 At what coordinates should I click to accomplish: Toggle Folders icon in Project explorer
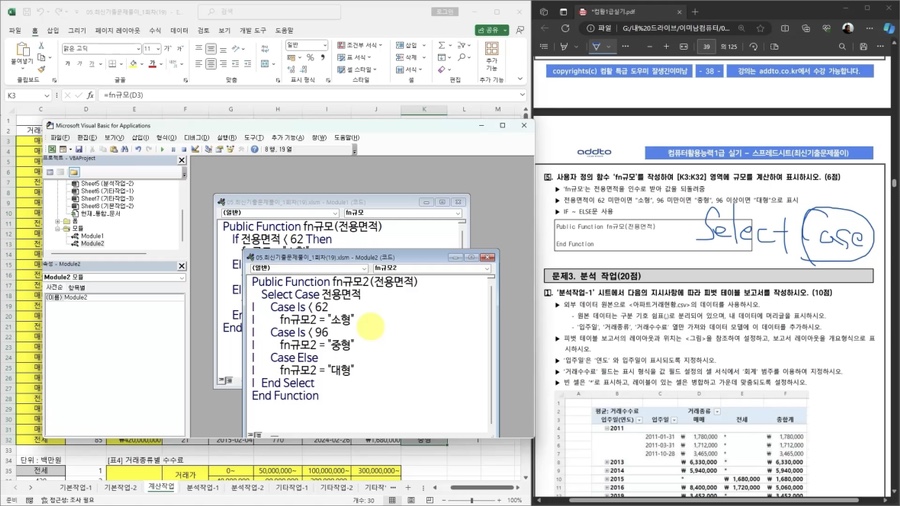coord(74,172)
